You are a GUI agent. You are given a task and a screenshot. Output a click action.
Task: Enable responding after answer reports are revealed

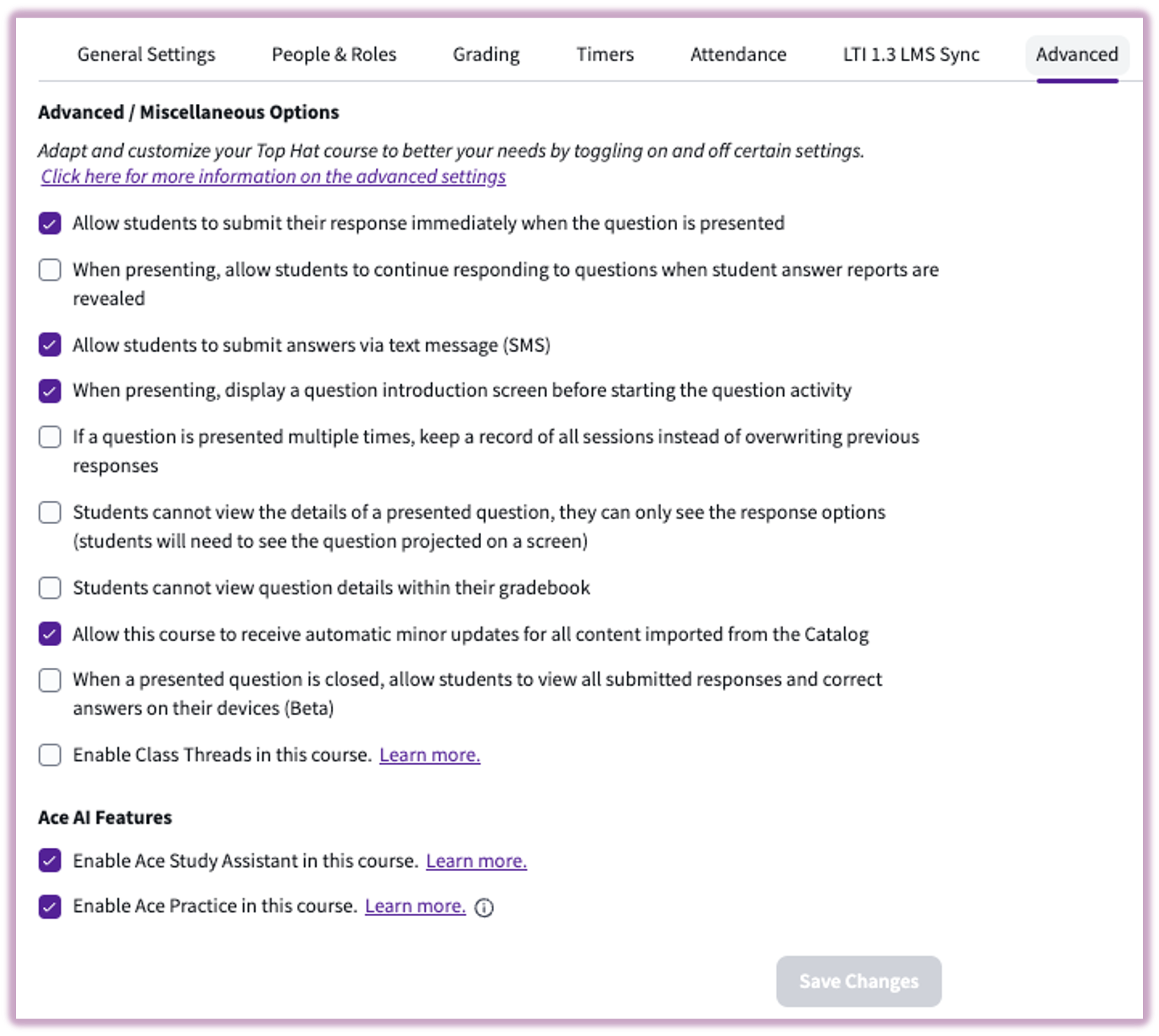[x=49, y=270]
